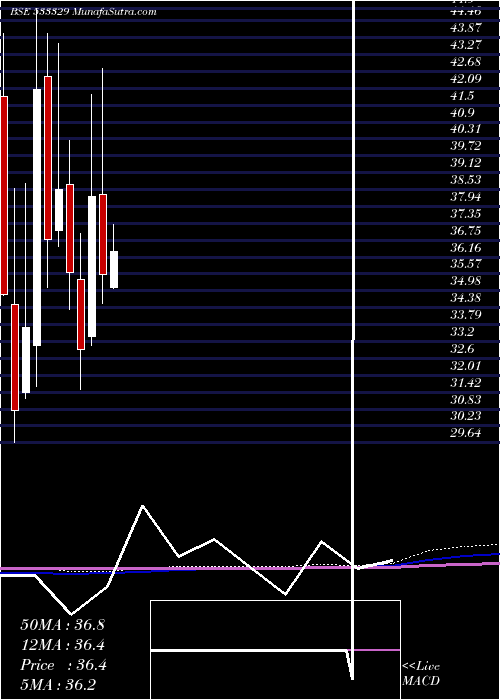This screenshot has height=700, width=500.
Task: Select the 33.79 price axis label
Action: click(466, 315)
